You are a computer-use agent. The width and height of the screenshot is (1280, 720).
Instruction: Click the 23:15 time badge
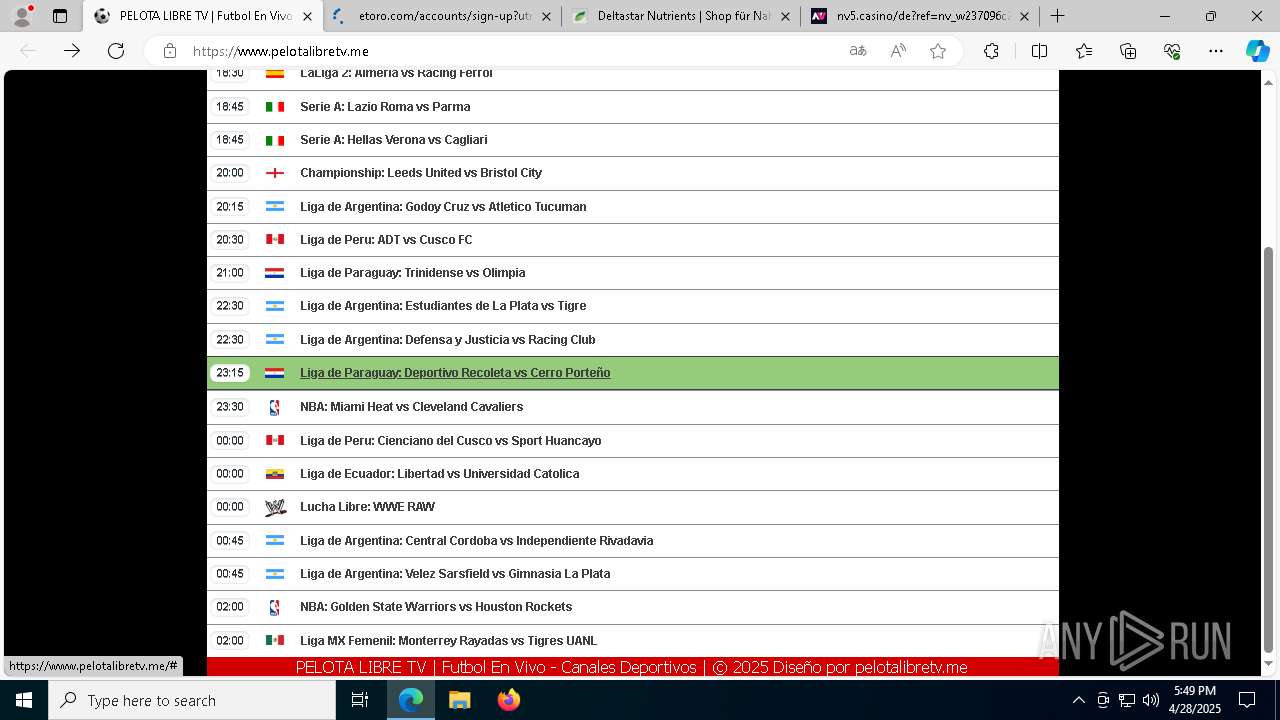pyautogui.click(x=230, y=373)
